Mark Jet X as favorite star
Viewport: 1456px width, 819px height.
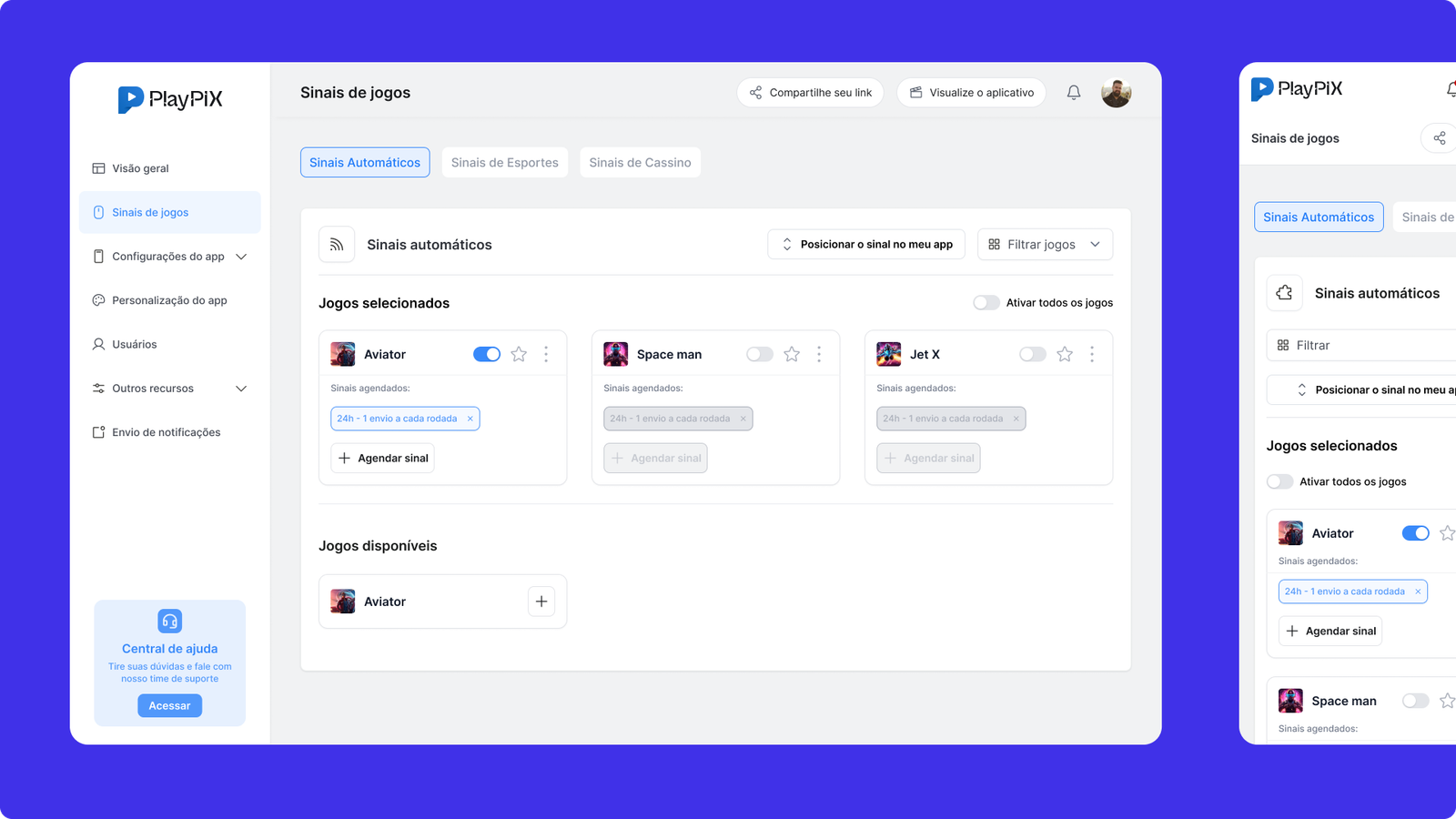[1065, 354]
